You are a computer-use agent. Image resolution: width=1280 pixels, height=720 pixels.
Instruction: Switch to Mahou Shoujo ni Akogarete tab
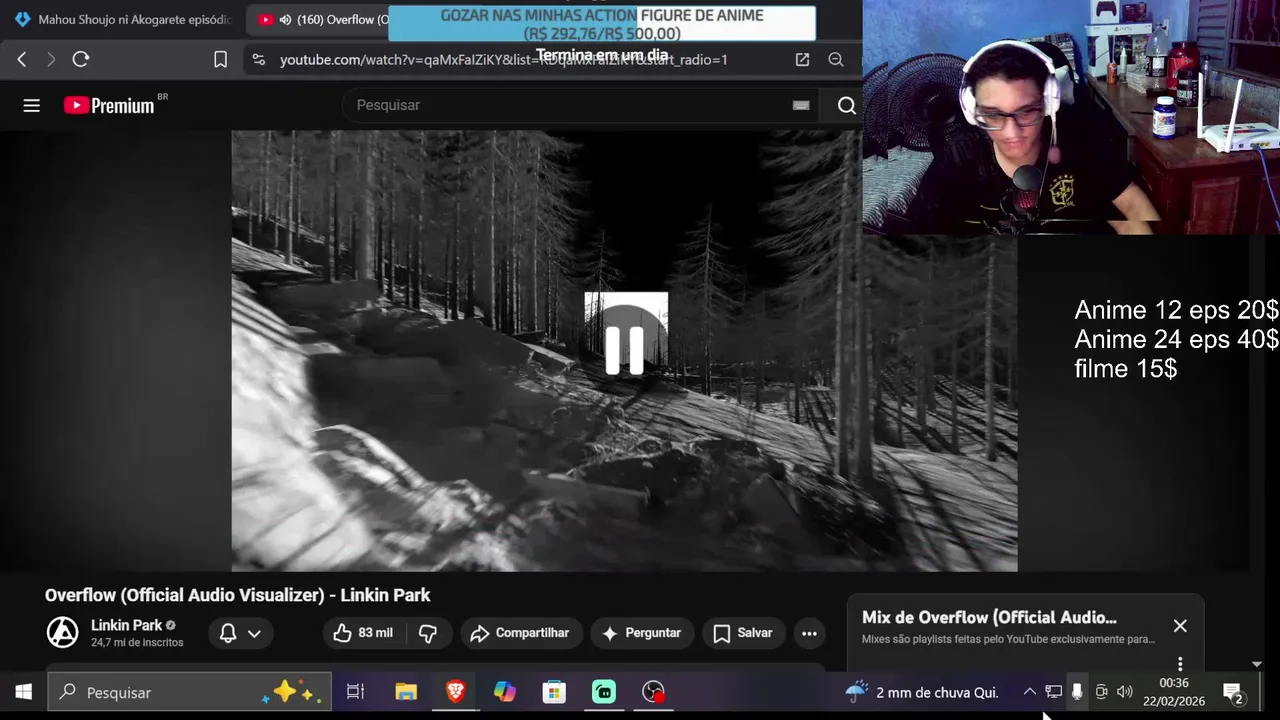[122, 19]
